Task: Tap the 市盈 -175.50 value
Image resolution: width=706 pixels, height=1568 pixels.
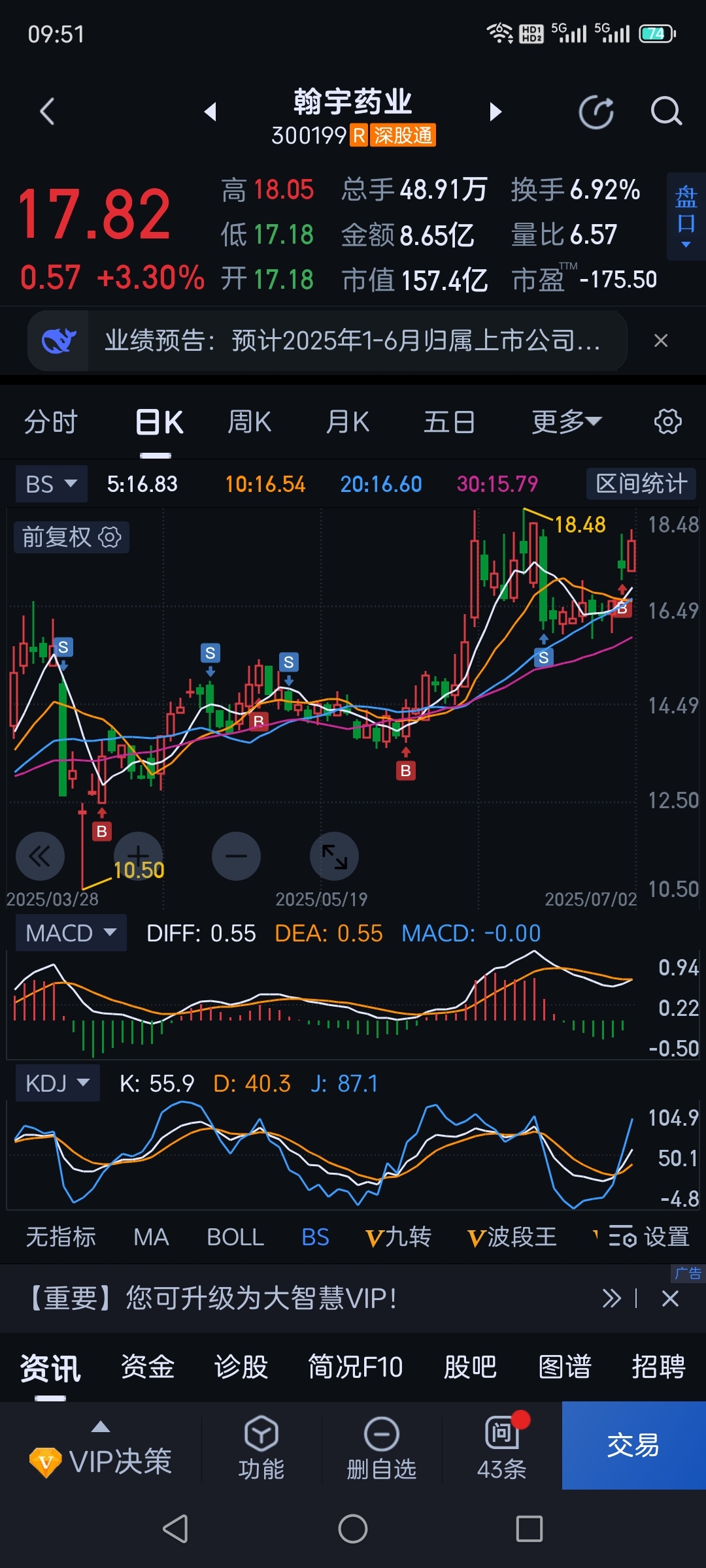Action: (618, 280)
